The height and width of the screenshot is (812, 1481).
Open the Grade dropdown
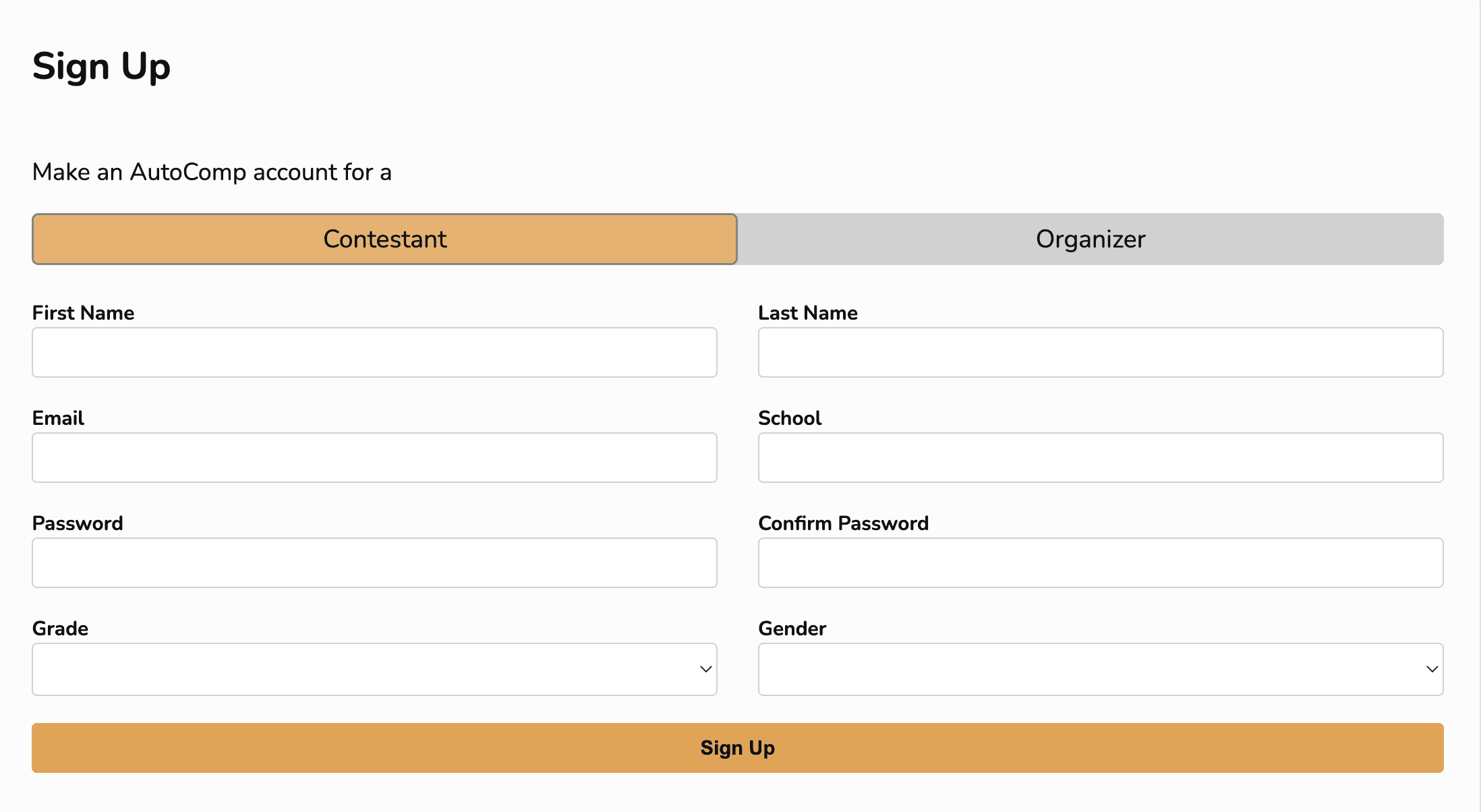(374, 668)
